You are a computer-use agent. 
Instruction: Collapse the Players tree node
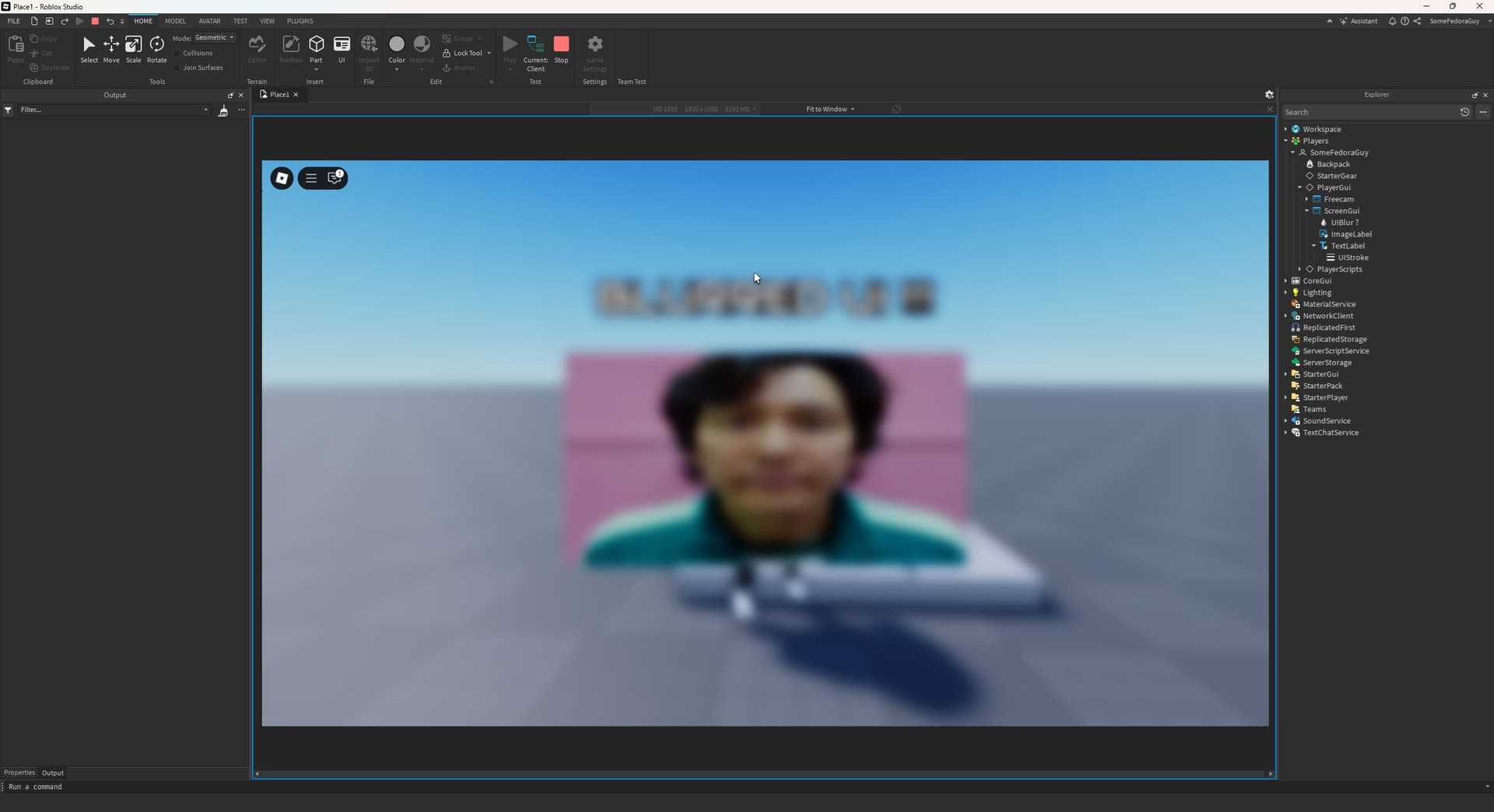1285,141
